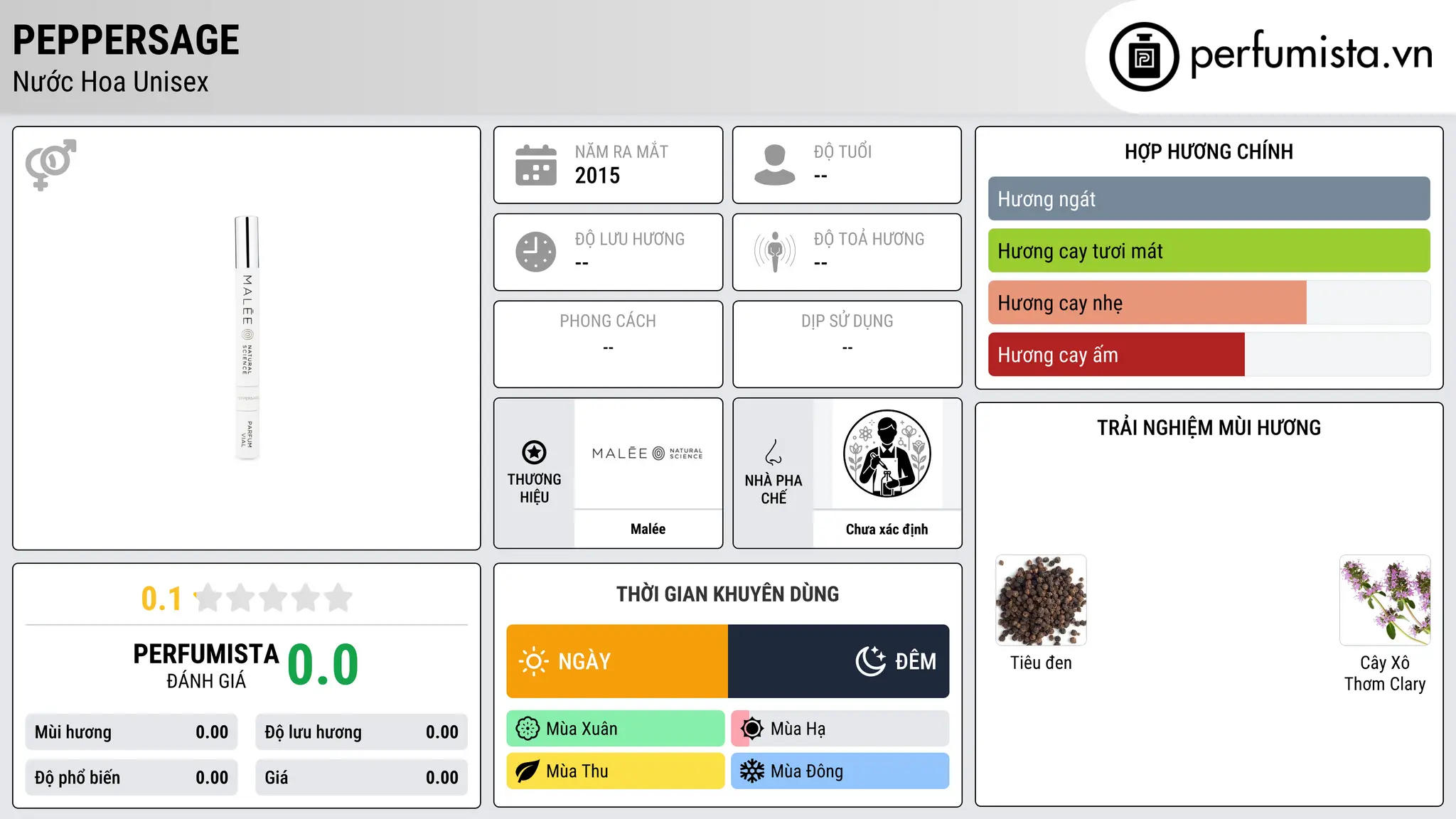Select the Đêm nighttime block
This screenshot has width=1456, height=819.
click(x=839, y=661)
